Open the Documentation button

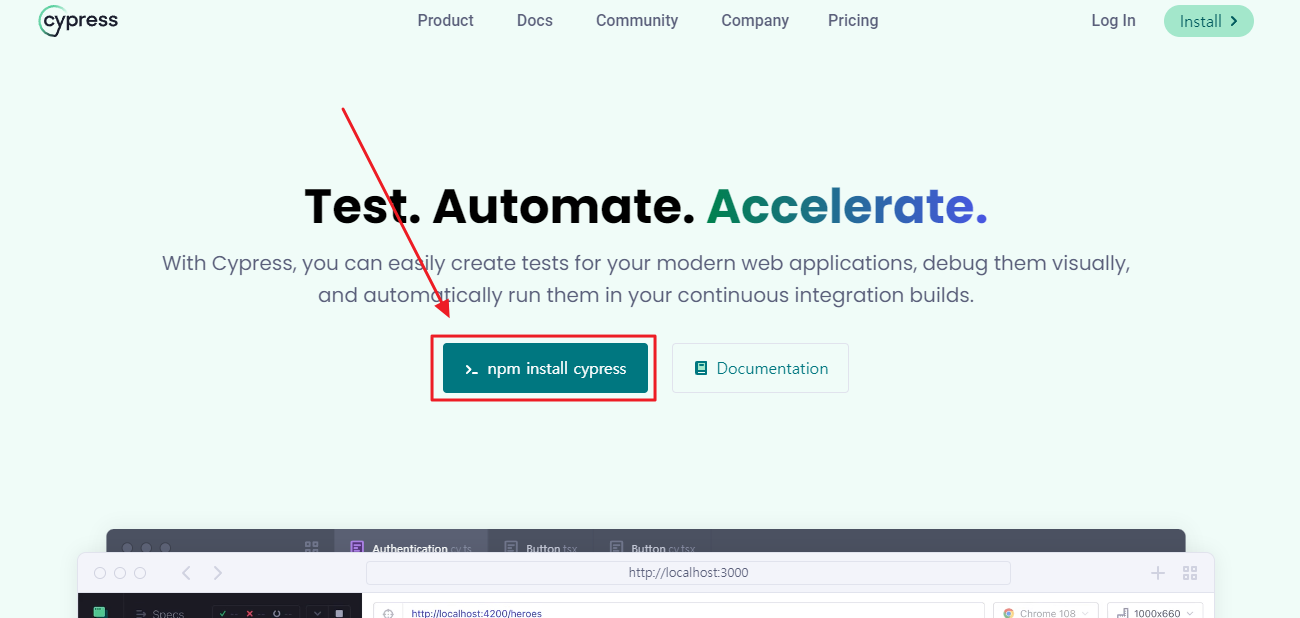click(760, 368)
